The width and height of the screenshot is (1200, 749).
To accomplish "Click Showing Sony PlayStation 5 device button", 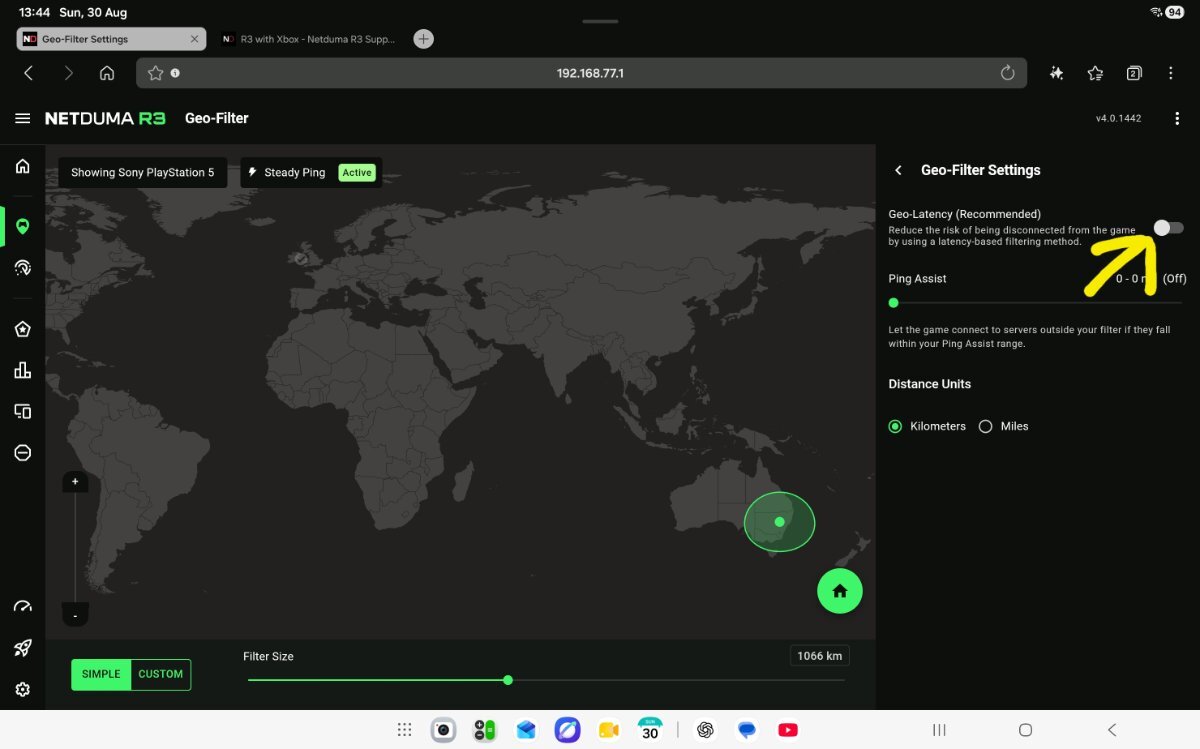I will (x=143, y=172).
